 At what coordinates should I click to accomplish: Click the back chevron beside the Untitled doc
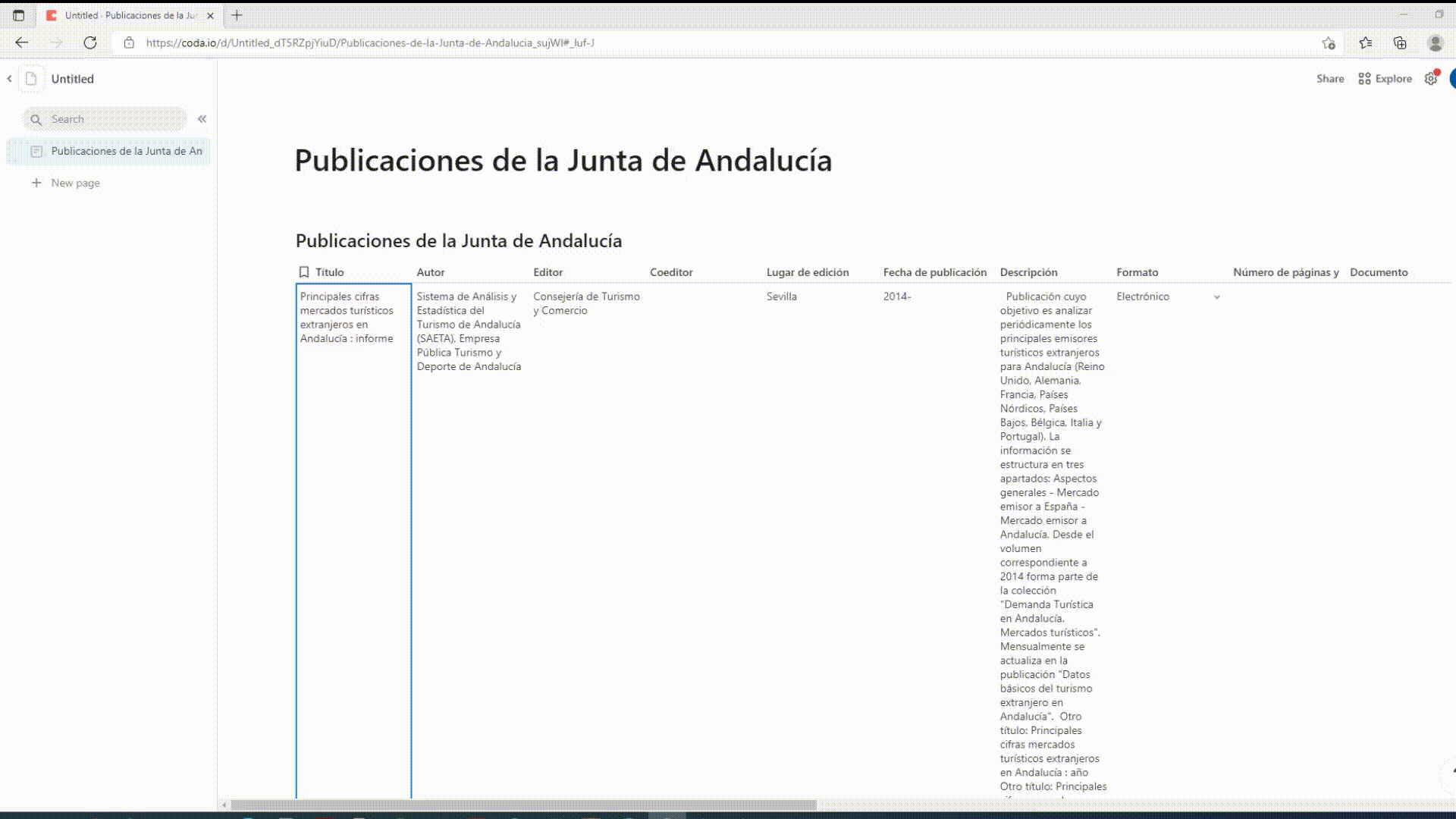point(8,78)
